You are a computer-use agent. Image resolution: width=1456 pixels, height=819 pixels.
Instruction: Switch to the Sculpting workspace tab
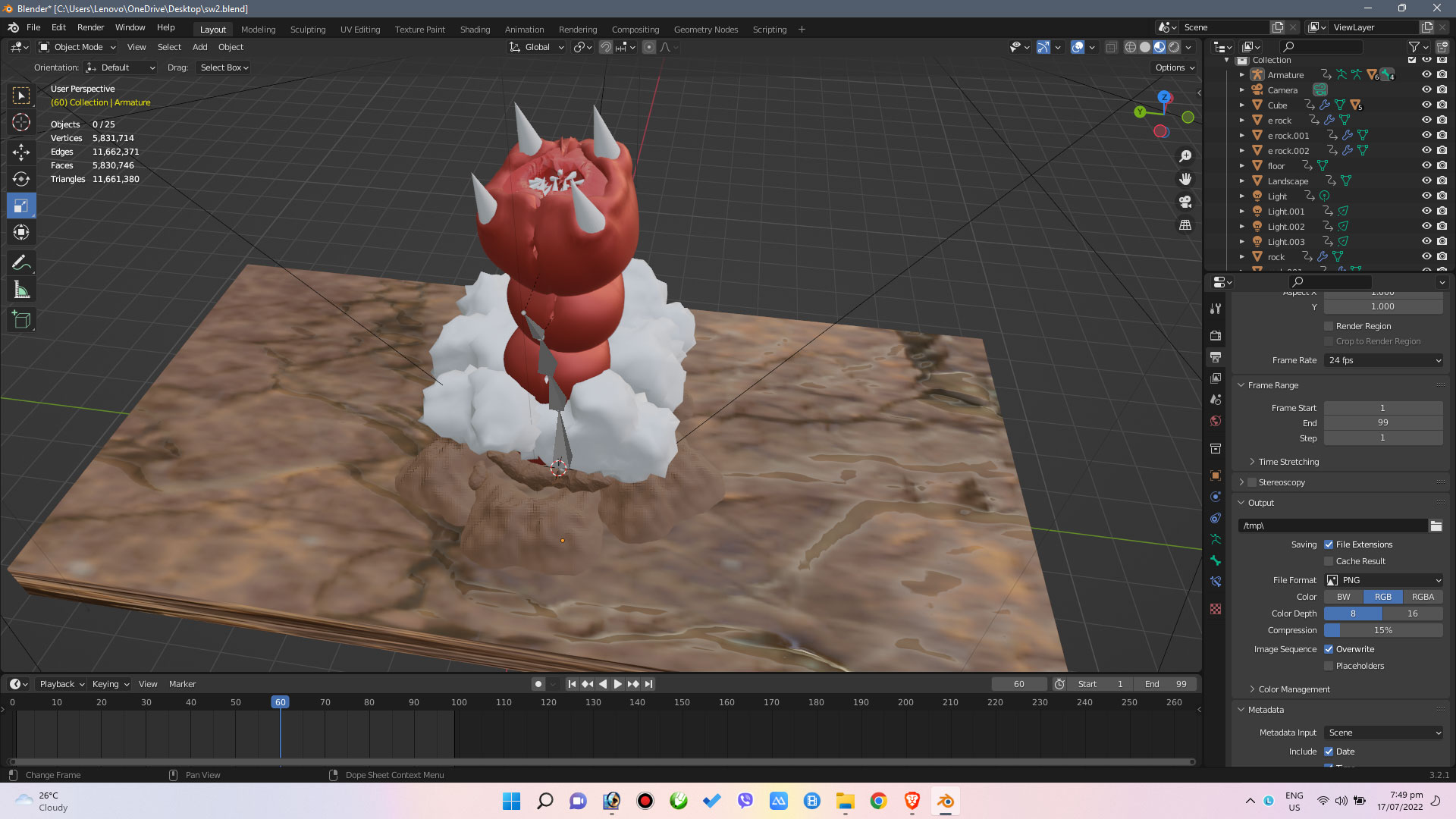pyautogui.click(x=308, y=30)
